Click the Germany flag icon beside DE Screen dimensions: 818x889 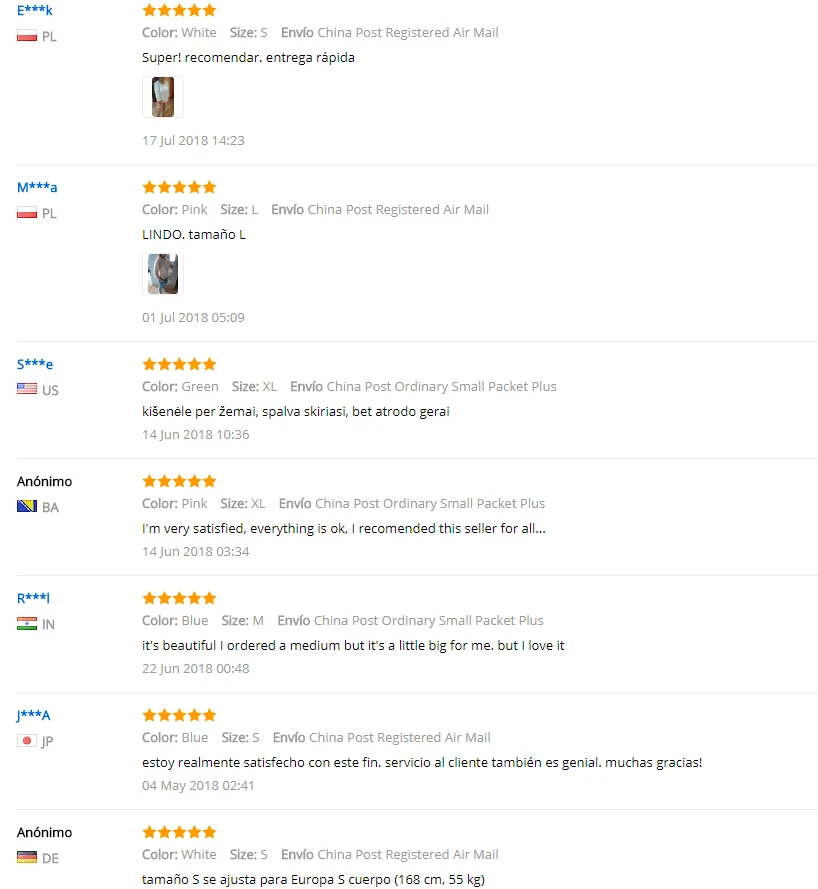point(27,857)
